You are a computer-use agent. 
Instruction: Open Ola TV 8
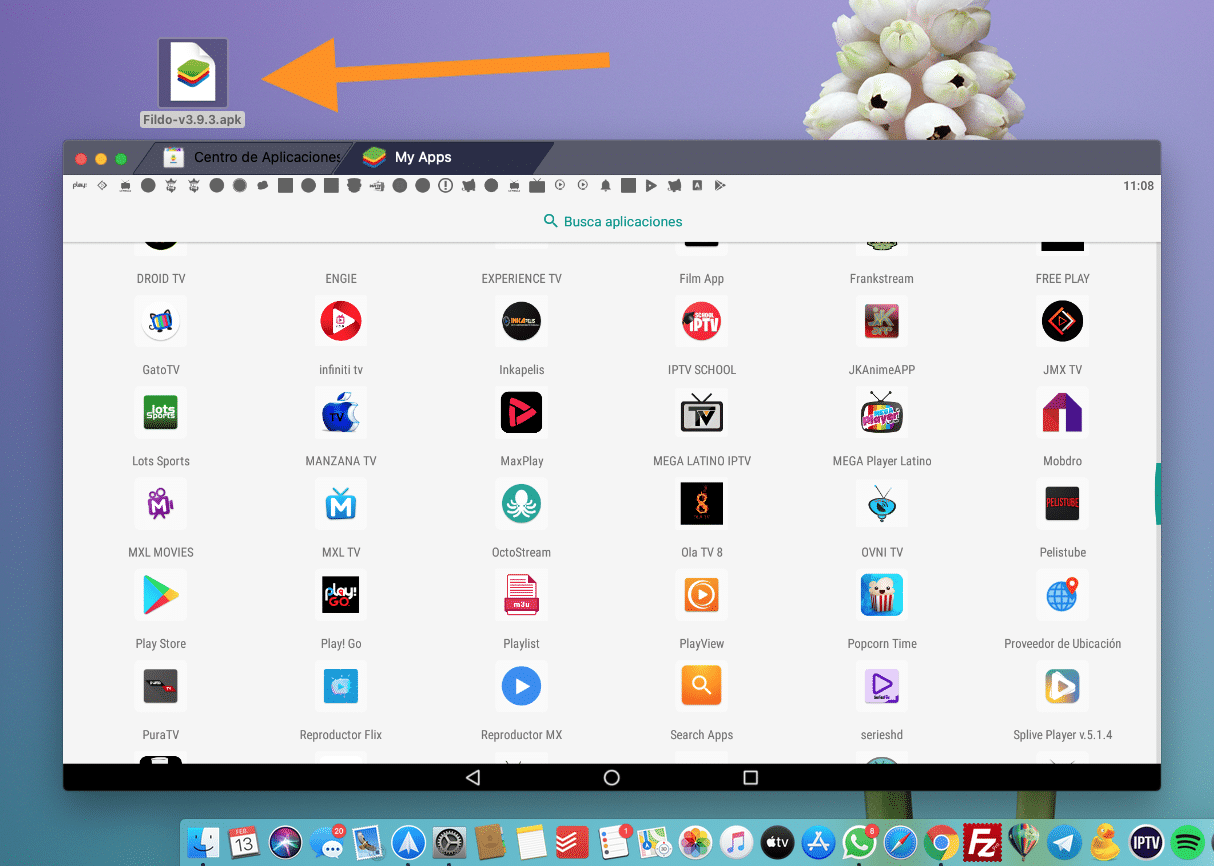click(x=701, y=503)
